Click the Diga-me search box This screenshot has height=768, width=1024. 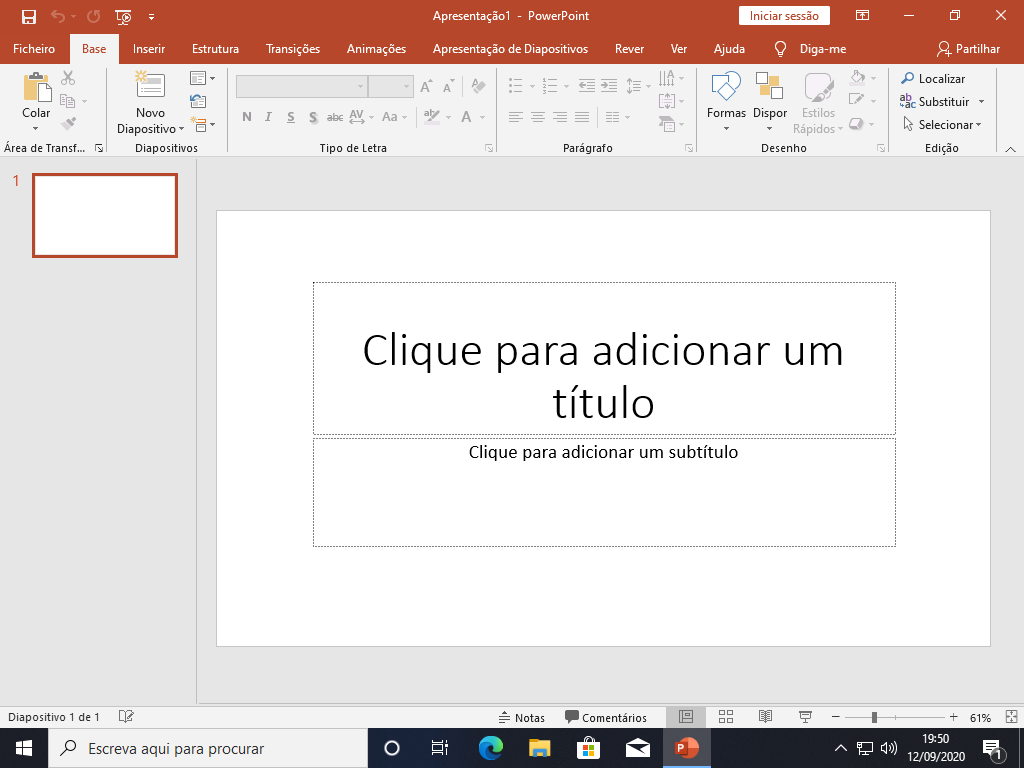(x=810, y=49)
